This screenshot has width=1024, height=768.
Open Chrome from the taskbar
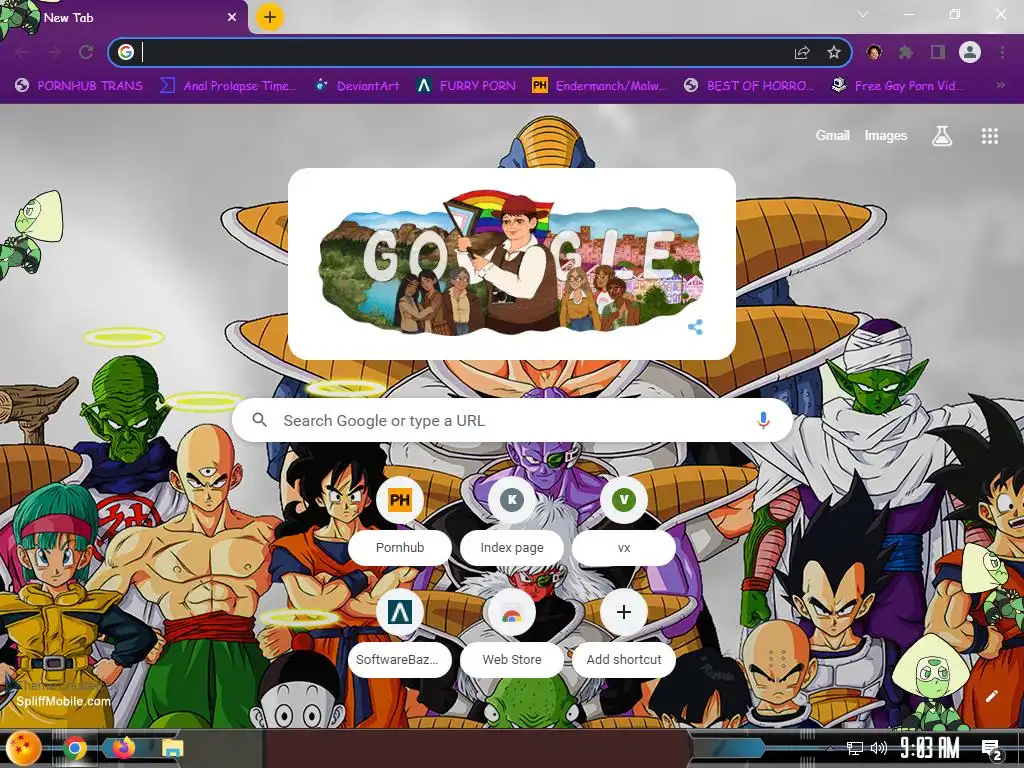(x=75, y=748)
